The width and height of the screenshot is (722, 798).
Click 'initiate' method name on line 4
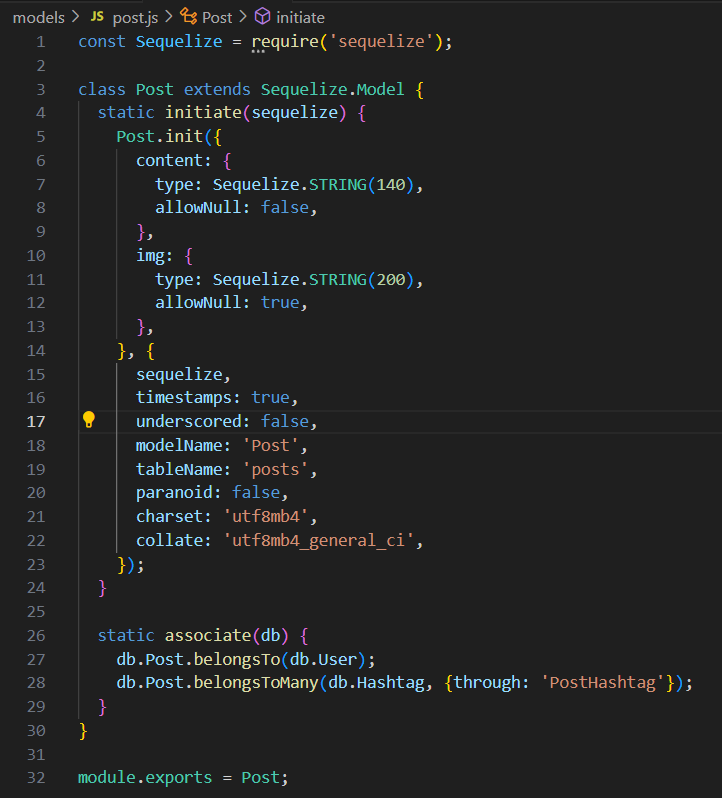tap(204, 112)
